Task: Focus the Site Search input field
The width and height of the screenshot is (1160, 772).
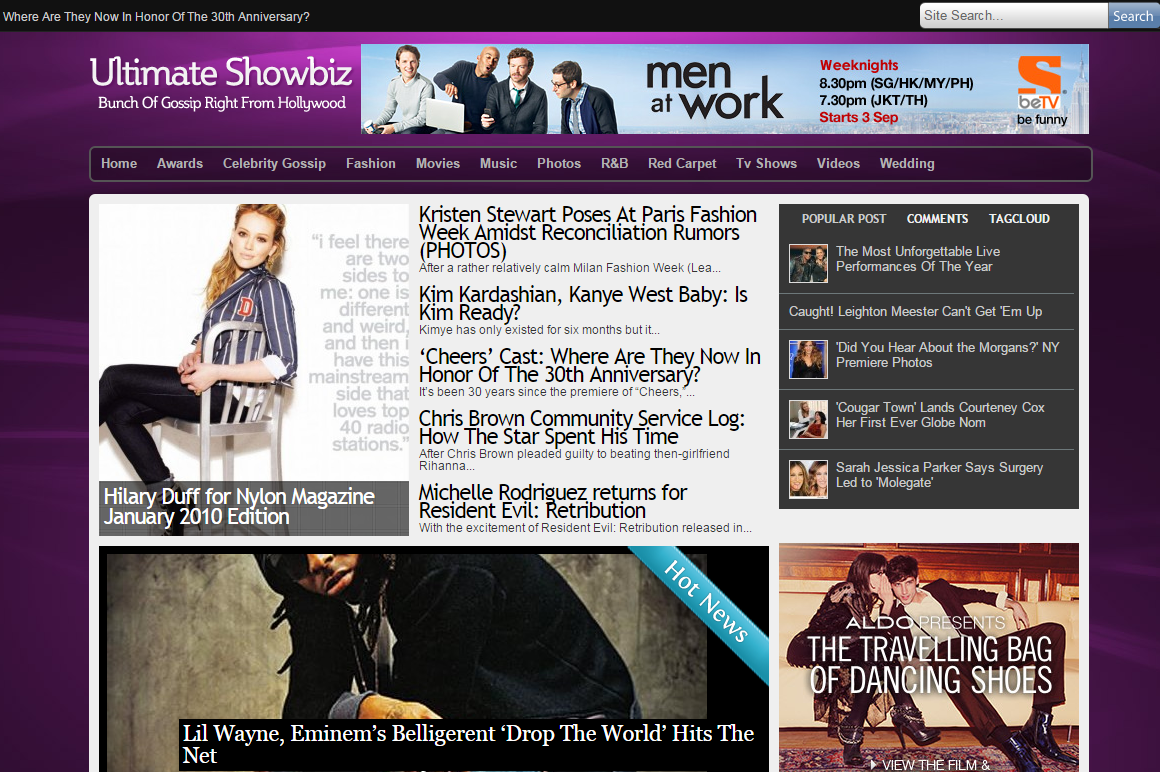Action: click(1013, 16)
